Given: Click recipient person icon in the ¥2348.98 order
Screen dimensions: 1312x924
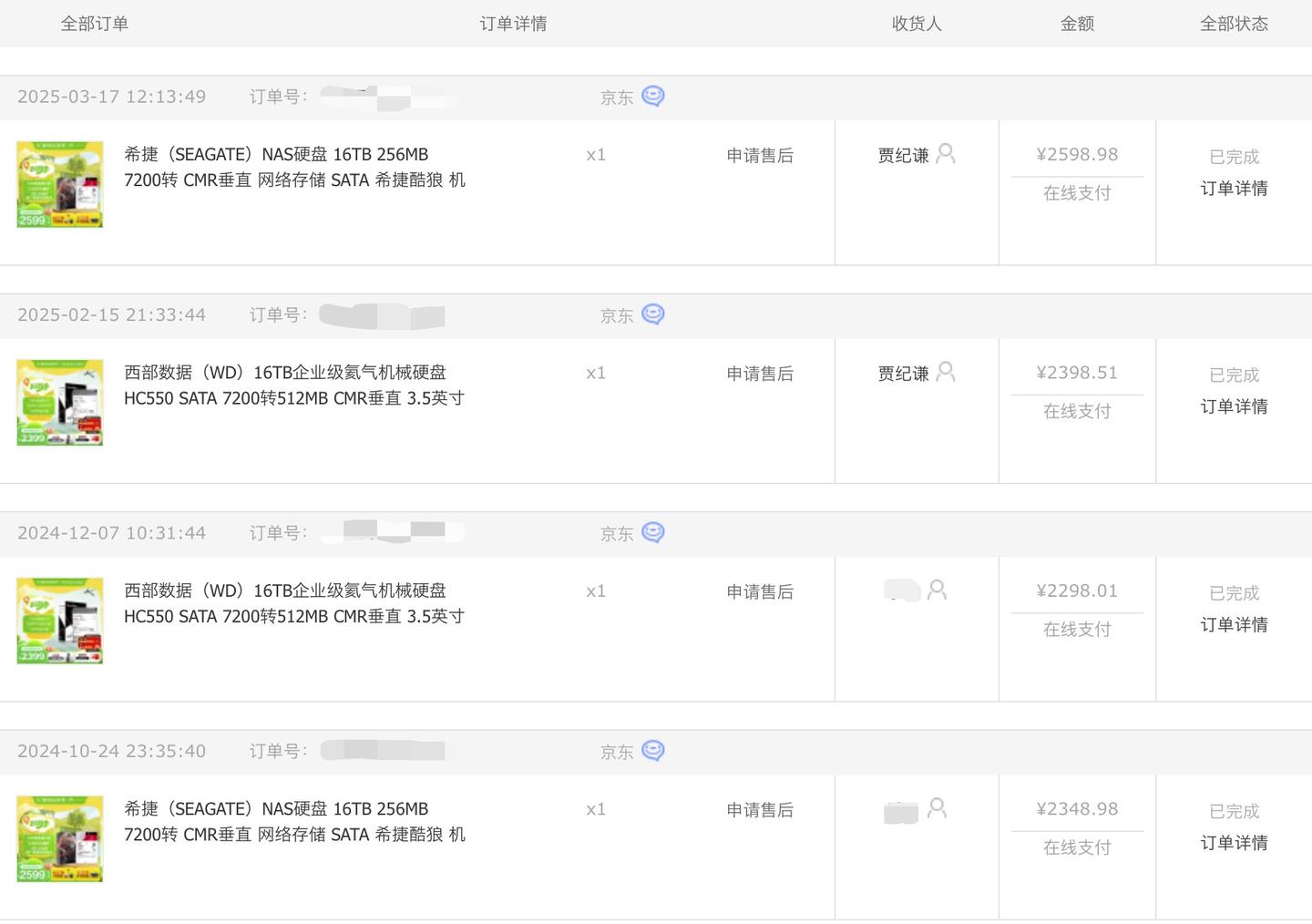Looking at the screenshot, I should click(x=937, y=808).
